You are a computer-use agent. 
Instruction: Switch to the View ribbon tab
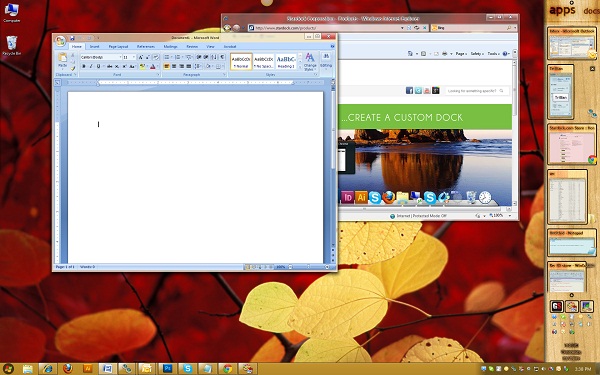210,46
